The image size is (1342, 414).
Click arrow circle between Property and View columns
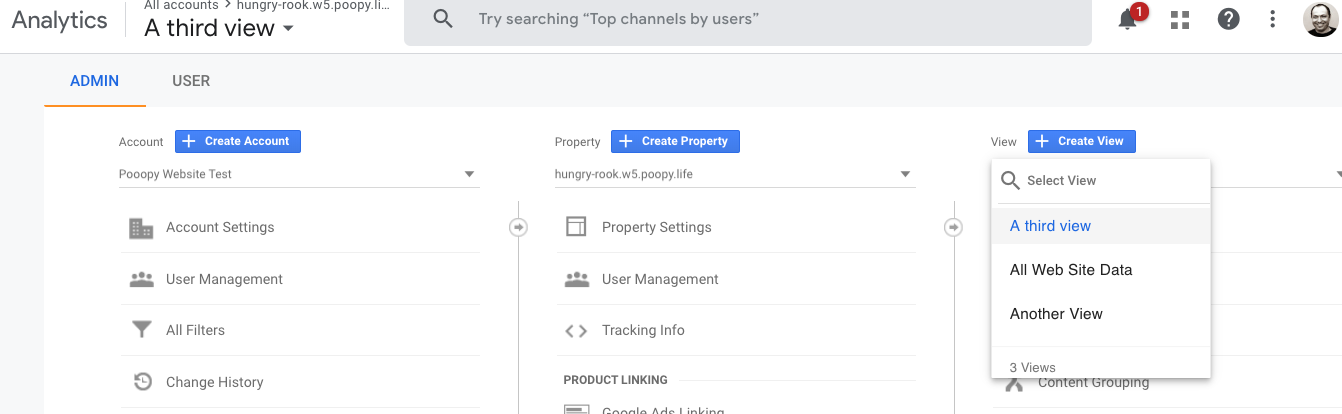pos(954,228)
